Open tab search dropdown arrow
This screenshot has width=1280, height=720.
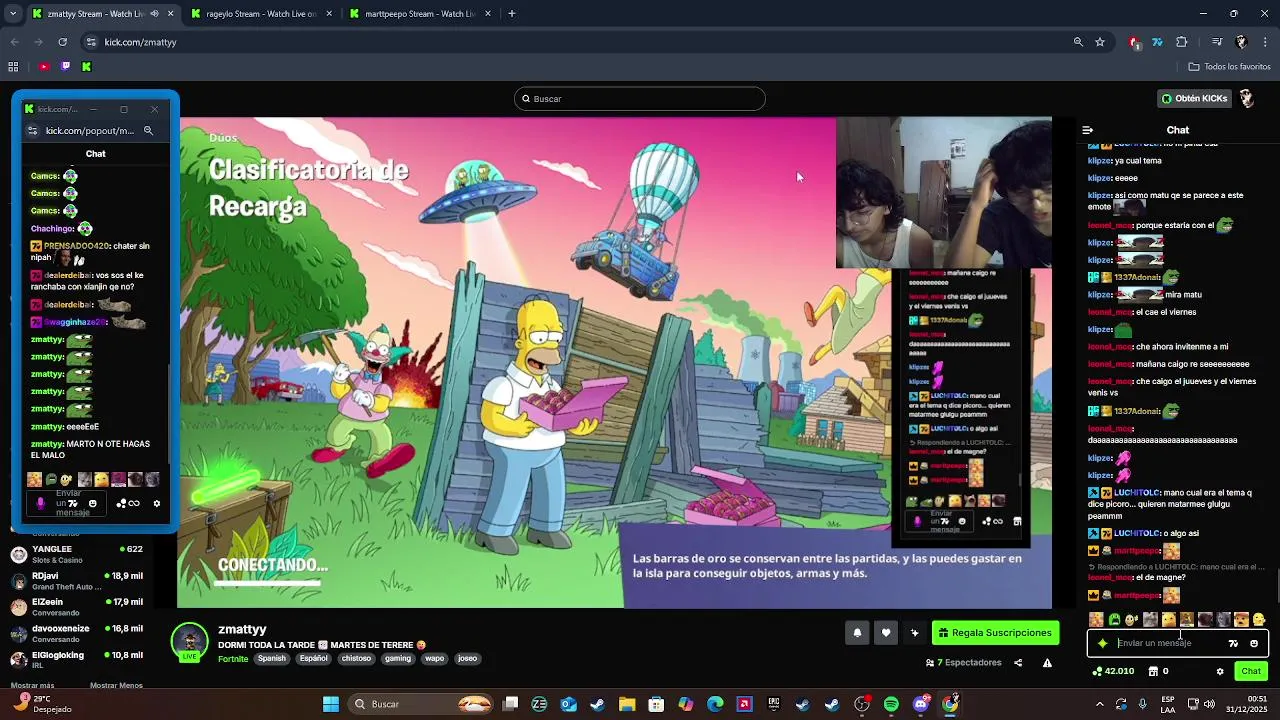click(x=12, y=14)
